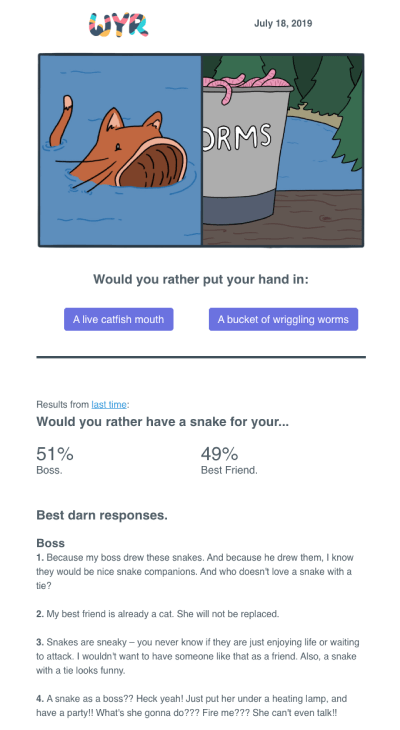This screenshot has width=400, height=730.
Task: Click the cat's tail in the water
Action: (x=60, y=121)
